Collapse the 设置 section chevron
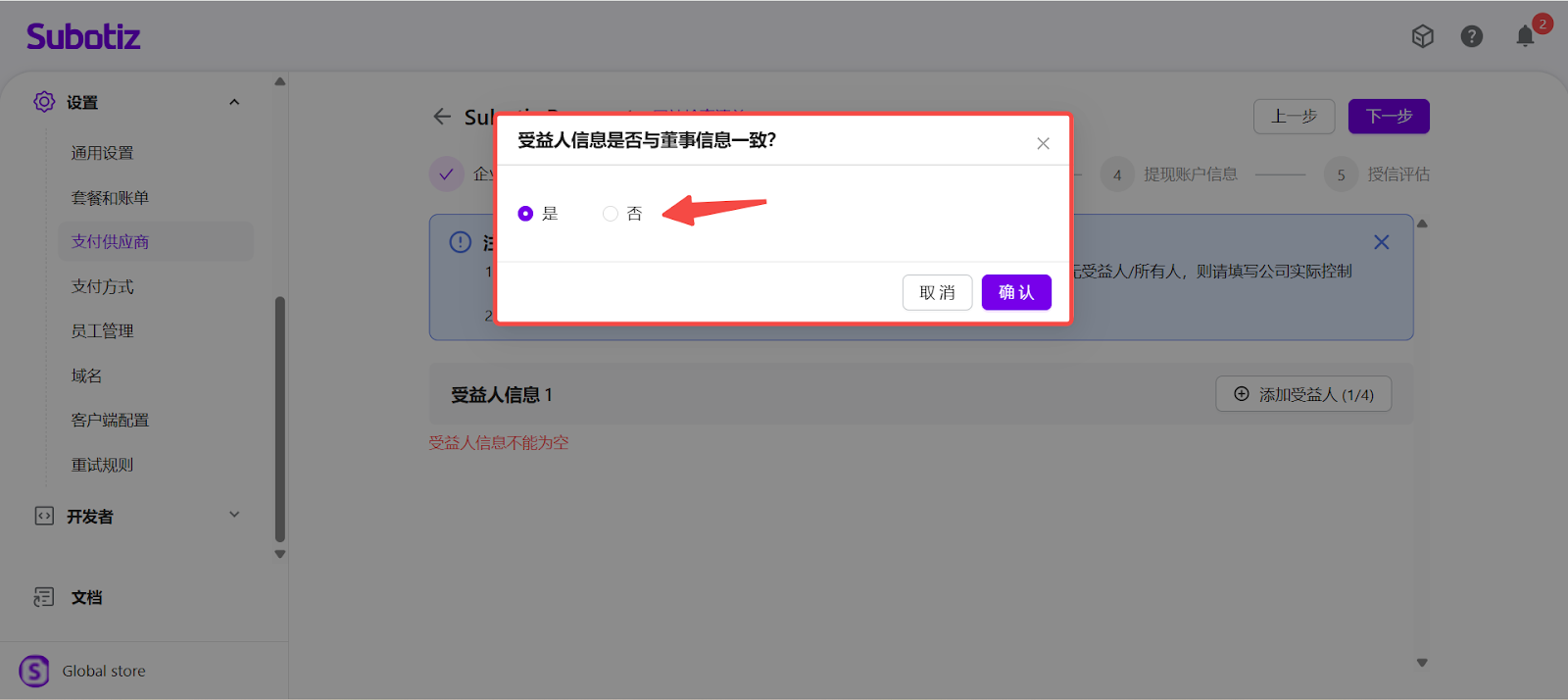Viewport: 1568px width, 700px height. [234, 103]
